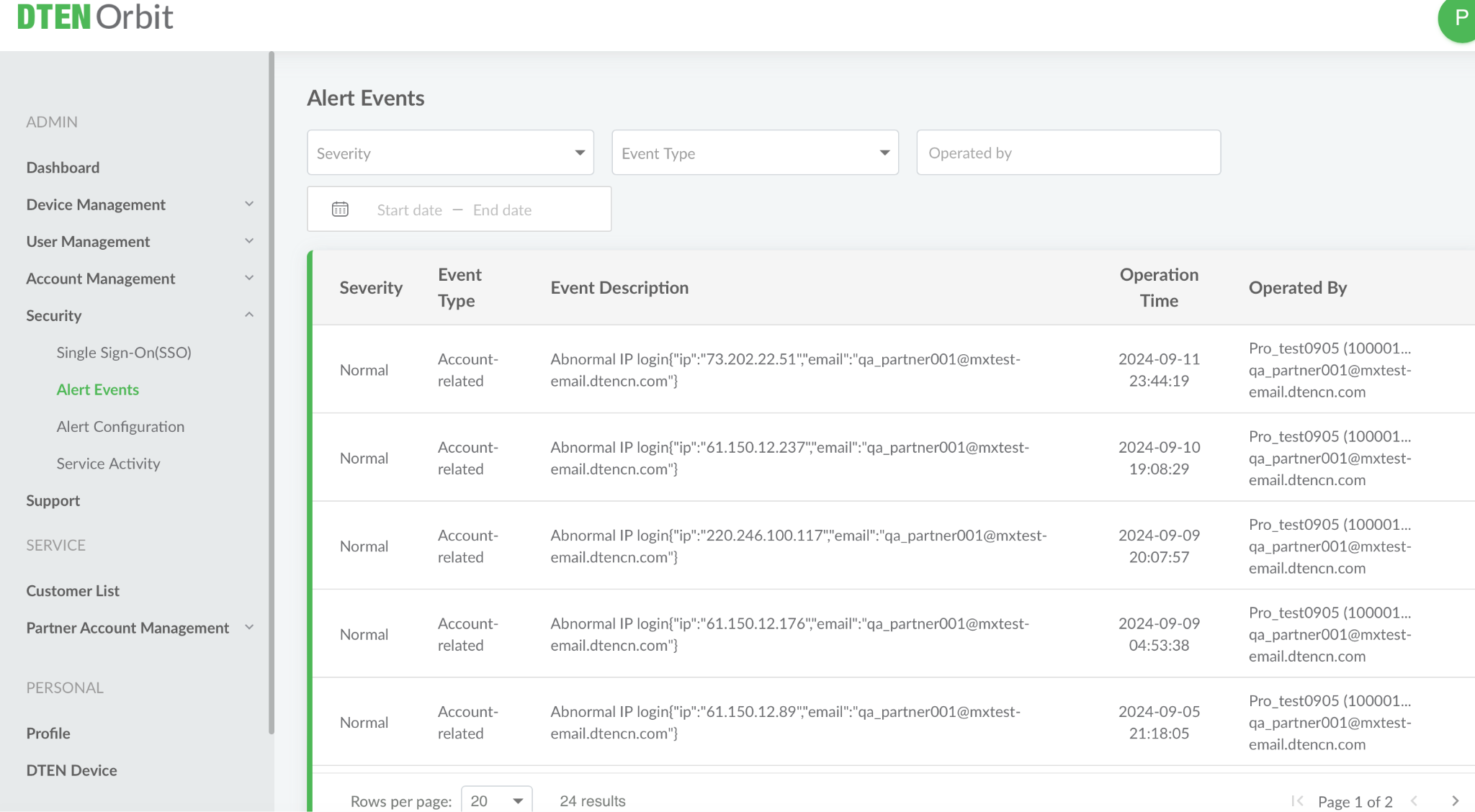
Task: Open Profile in the sidebar
Action: coord(48,734)
